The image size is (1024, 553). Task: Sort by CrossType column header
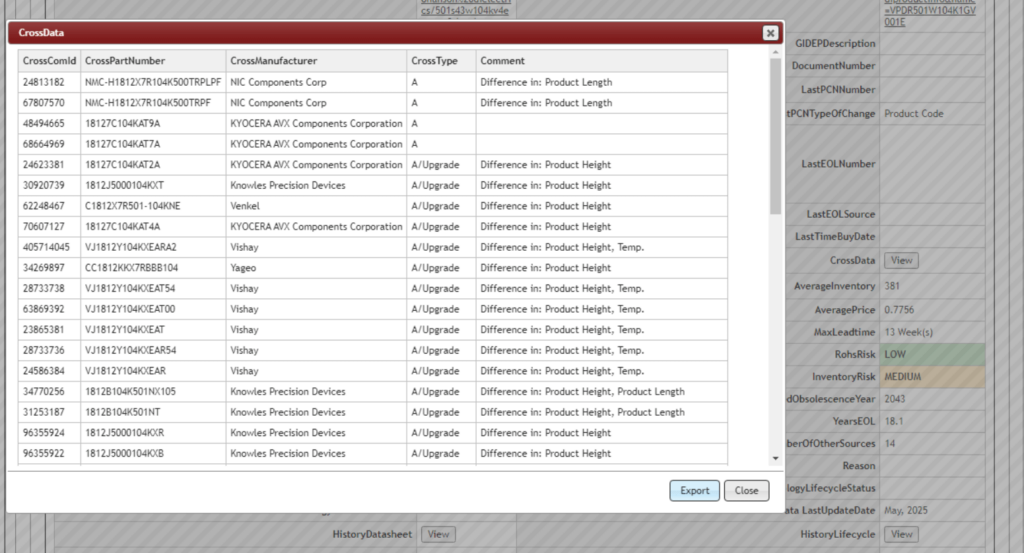pyautogui.click(x=441, y=61)
